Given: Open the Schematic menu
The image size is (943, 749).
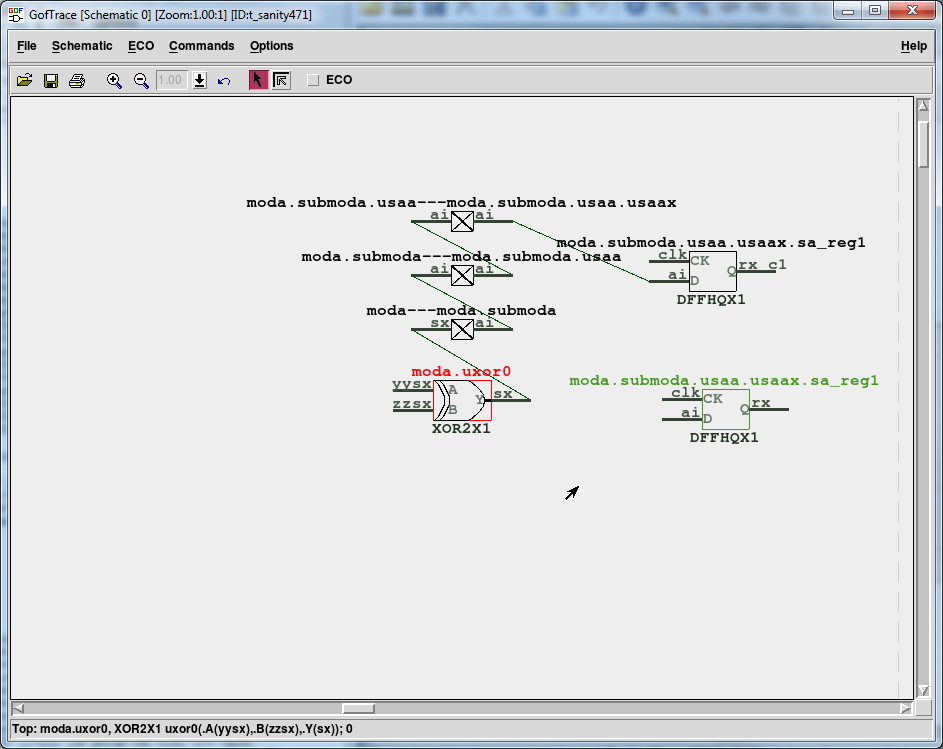Looking at the screenshot, I should tap(82, 46).
